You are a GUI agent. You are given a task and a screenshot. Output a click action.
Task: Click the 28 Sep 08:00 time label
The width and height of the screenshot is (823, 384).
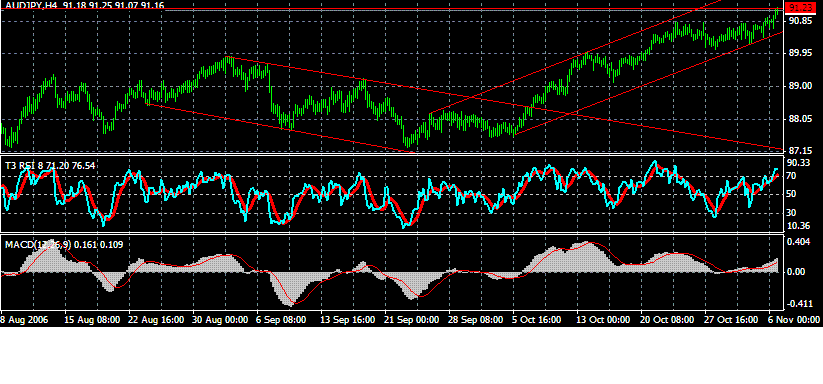tap(476, 319)
